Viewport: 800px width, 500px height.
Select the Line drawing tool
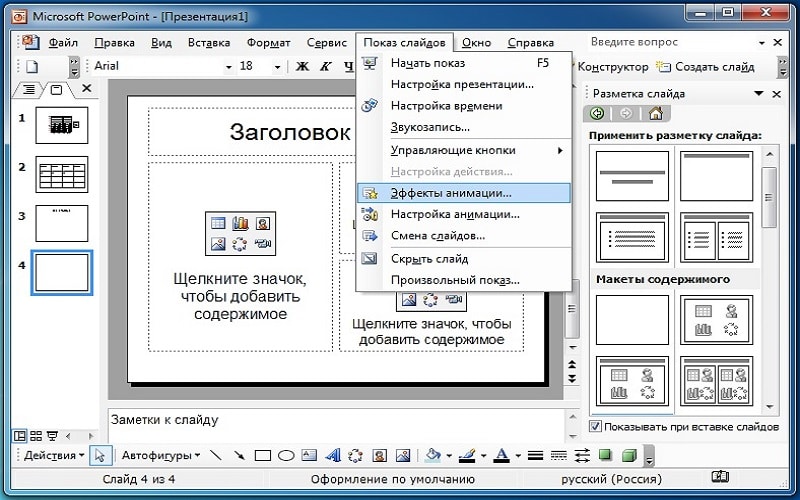(216, 455)
